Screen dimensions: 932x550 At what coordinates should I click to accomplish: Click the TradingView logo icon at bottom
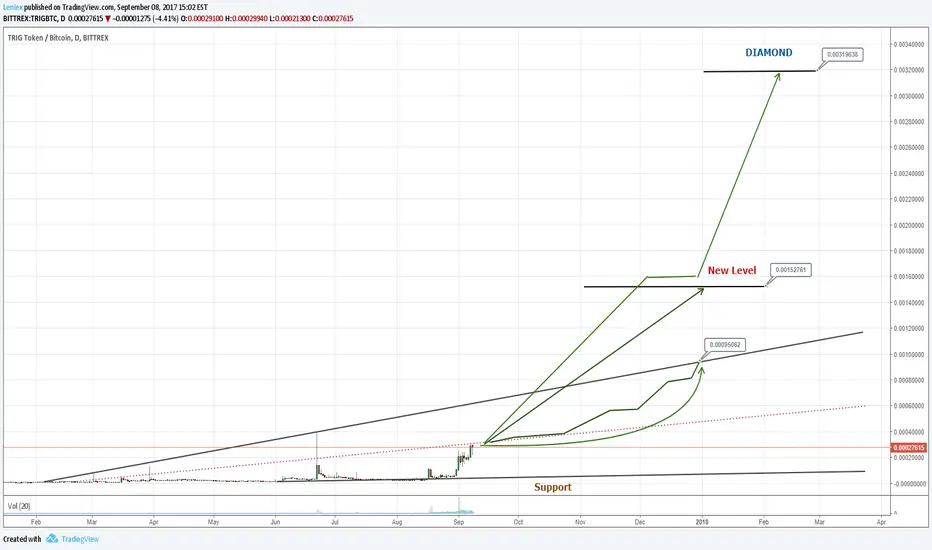52,539
